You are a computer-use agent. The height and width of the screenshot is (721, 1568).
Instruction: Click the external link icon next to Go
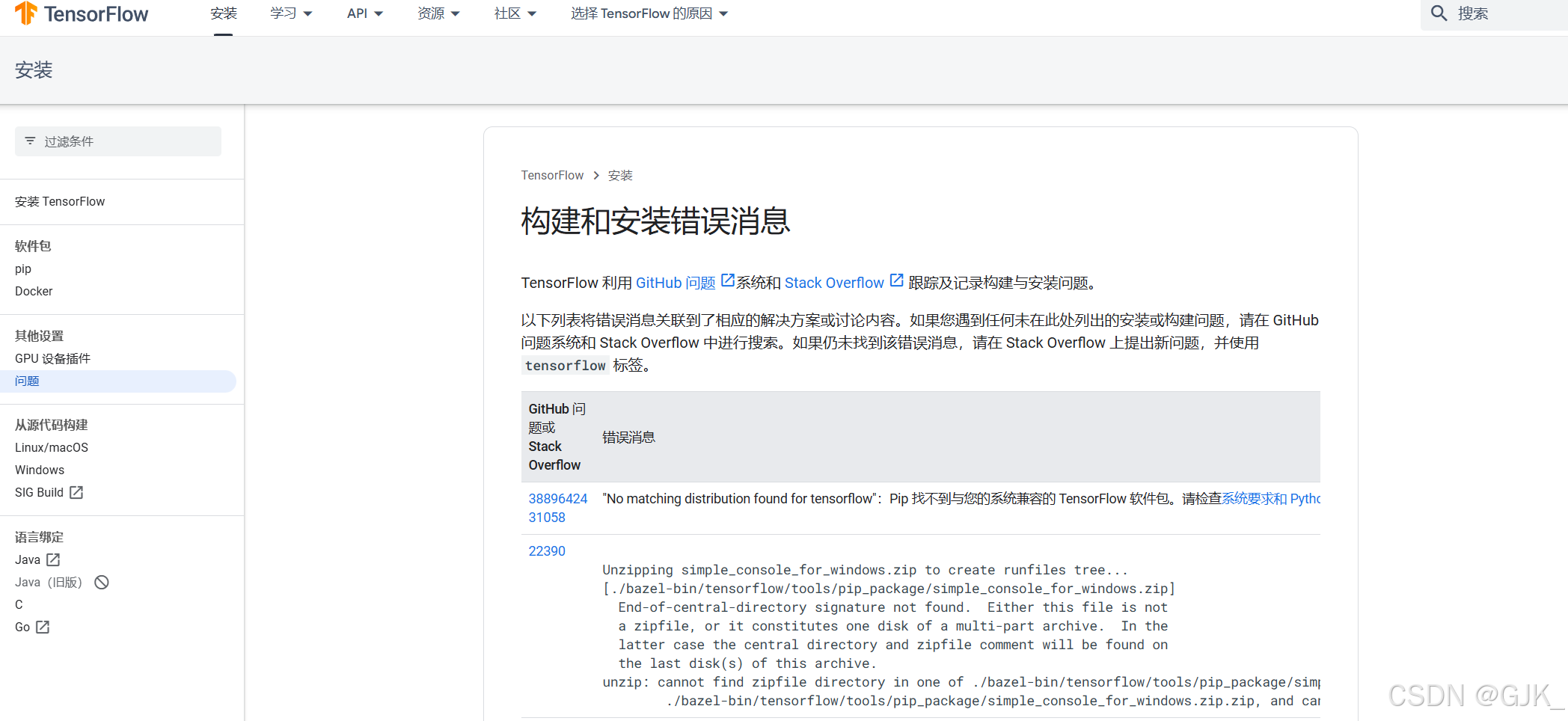pyautogui.click(x=43, y=627)
